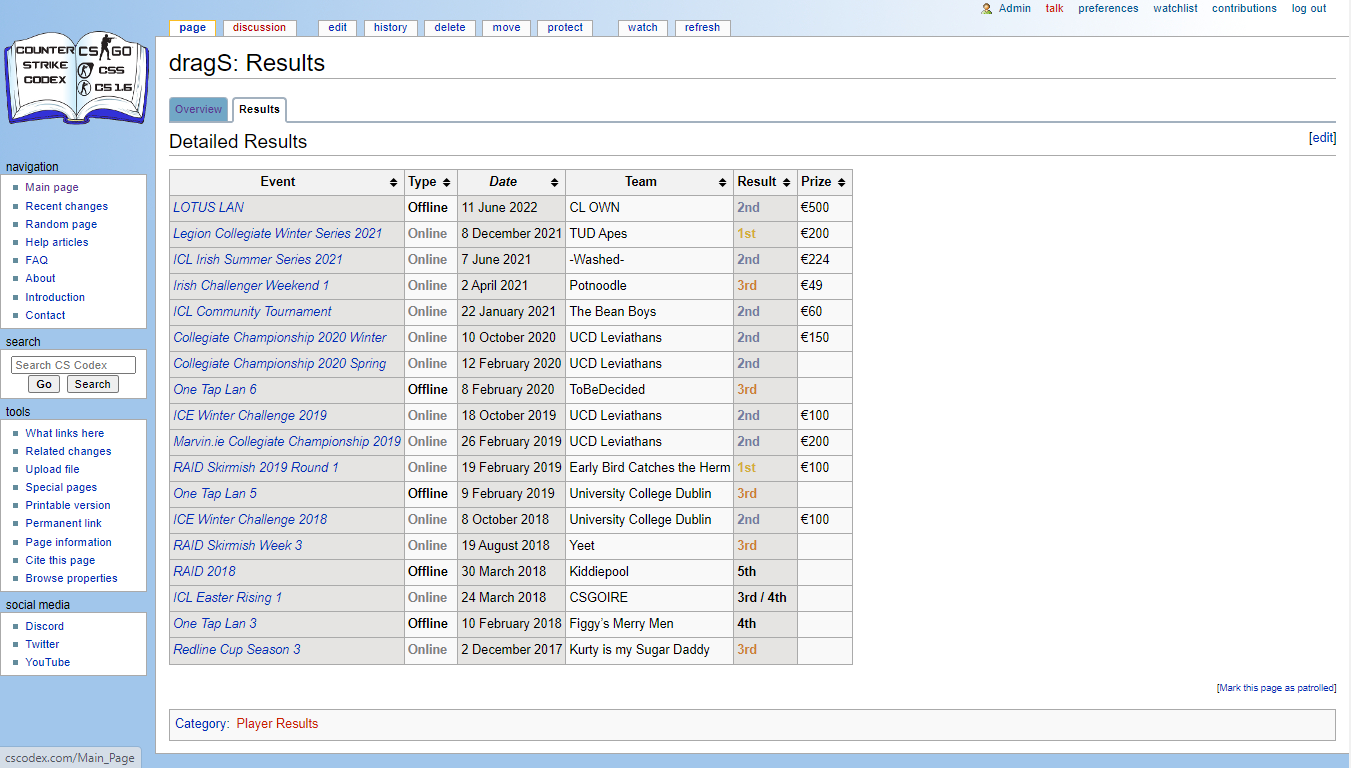
Task: Open the Discord social media link
Action: [x=44, y=626]
